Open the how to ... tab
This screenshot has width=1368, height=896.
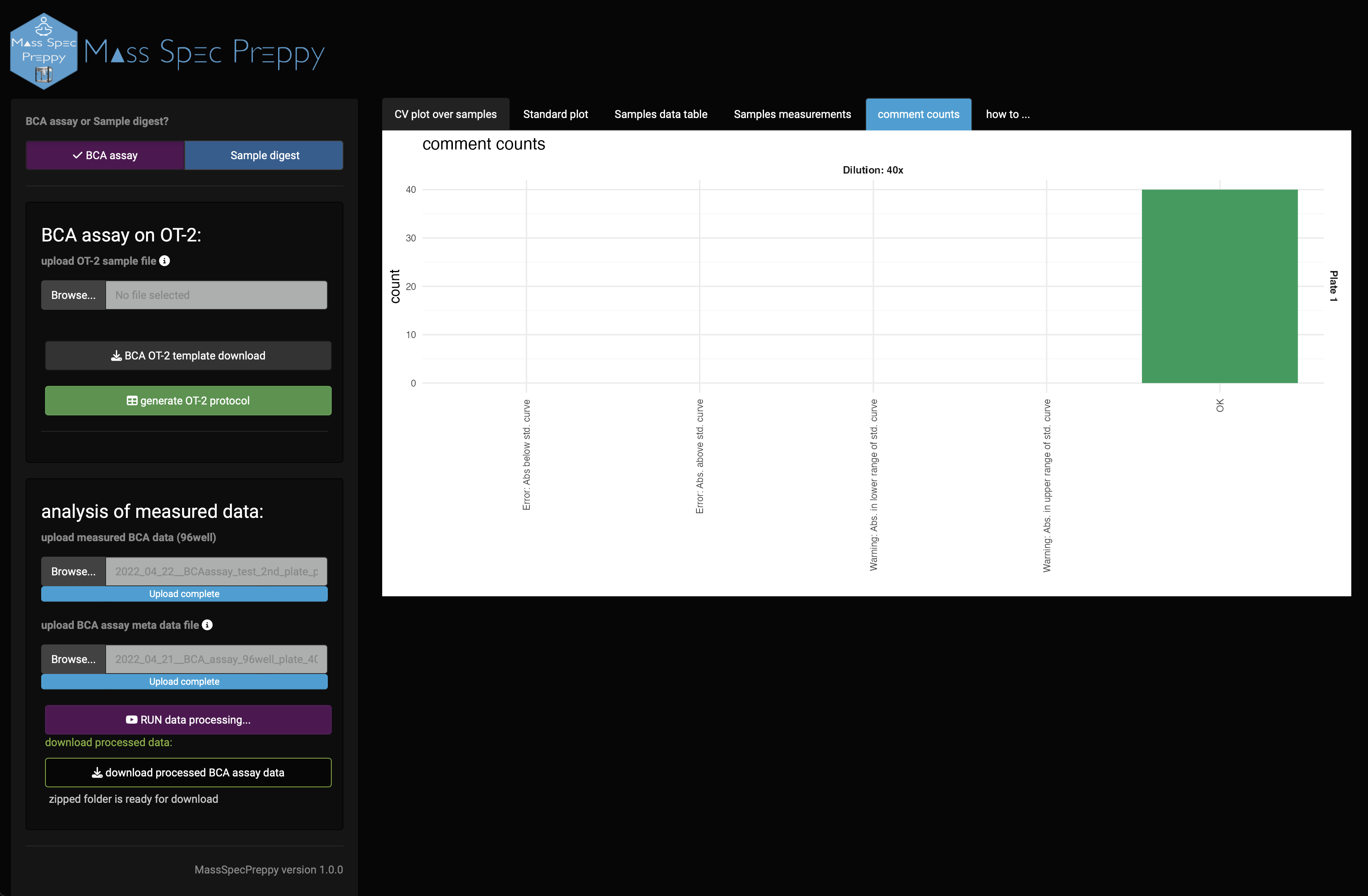[x=1007, y=114]
